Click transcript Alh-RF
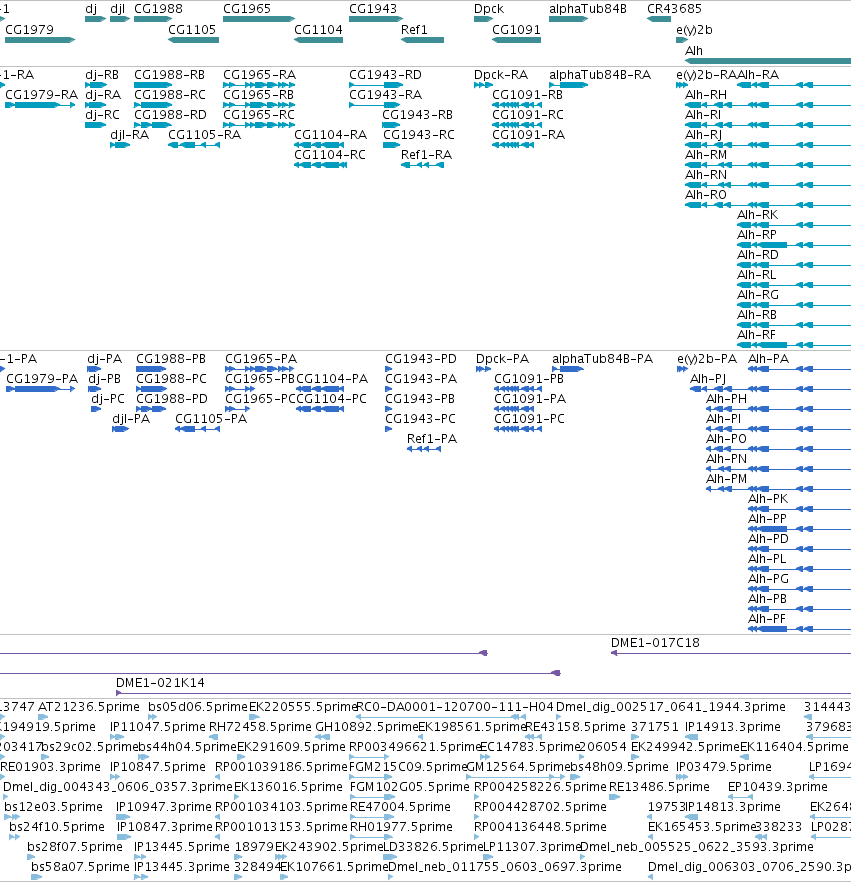Viewport: 851px width, 882px height. pos(794,345)
